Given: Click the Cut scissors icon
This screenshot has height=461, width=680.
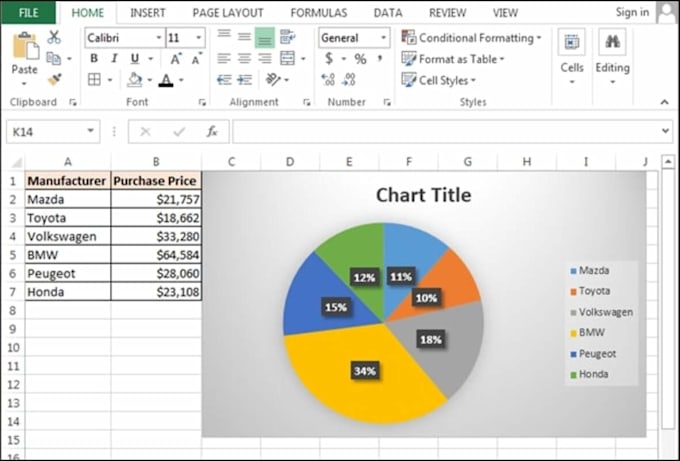Looking at the screenshot, I should (x=54, y=37).
